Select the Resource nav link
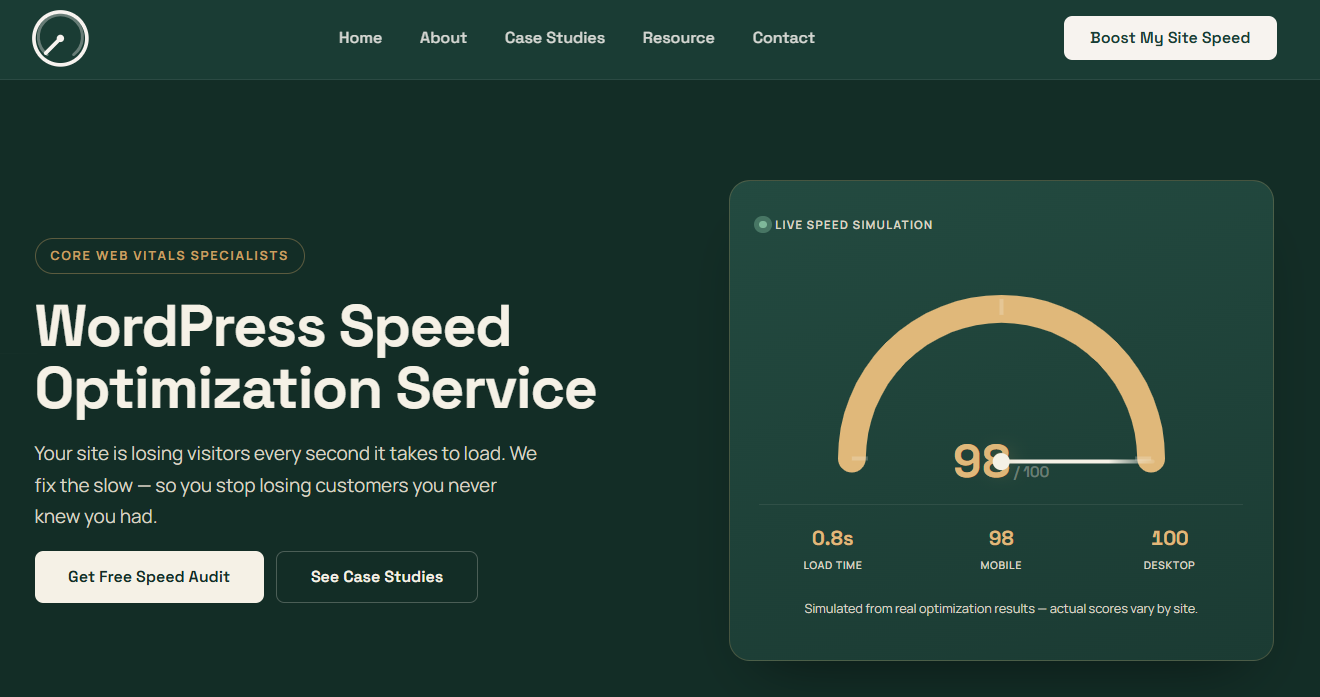The height and width of the screenshot is (697, 1320). pyautogui.click(x=678, y=38)
